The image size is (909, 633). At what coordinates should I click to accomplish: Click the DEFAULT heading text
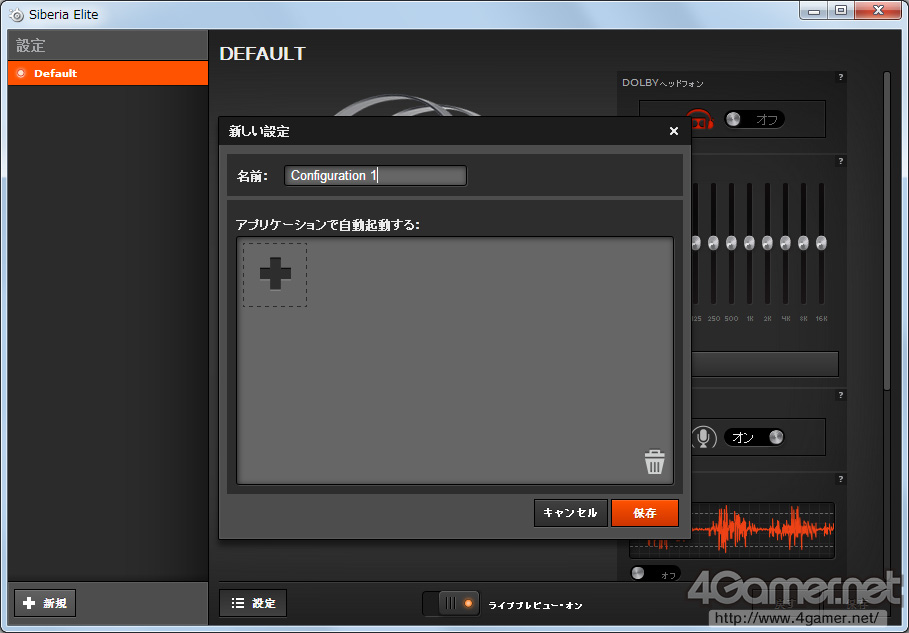[x=263, y=54]
